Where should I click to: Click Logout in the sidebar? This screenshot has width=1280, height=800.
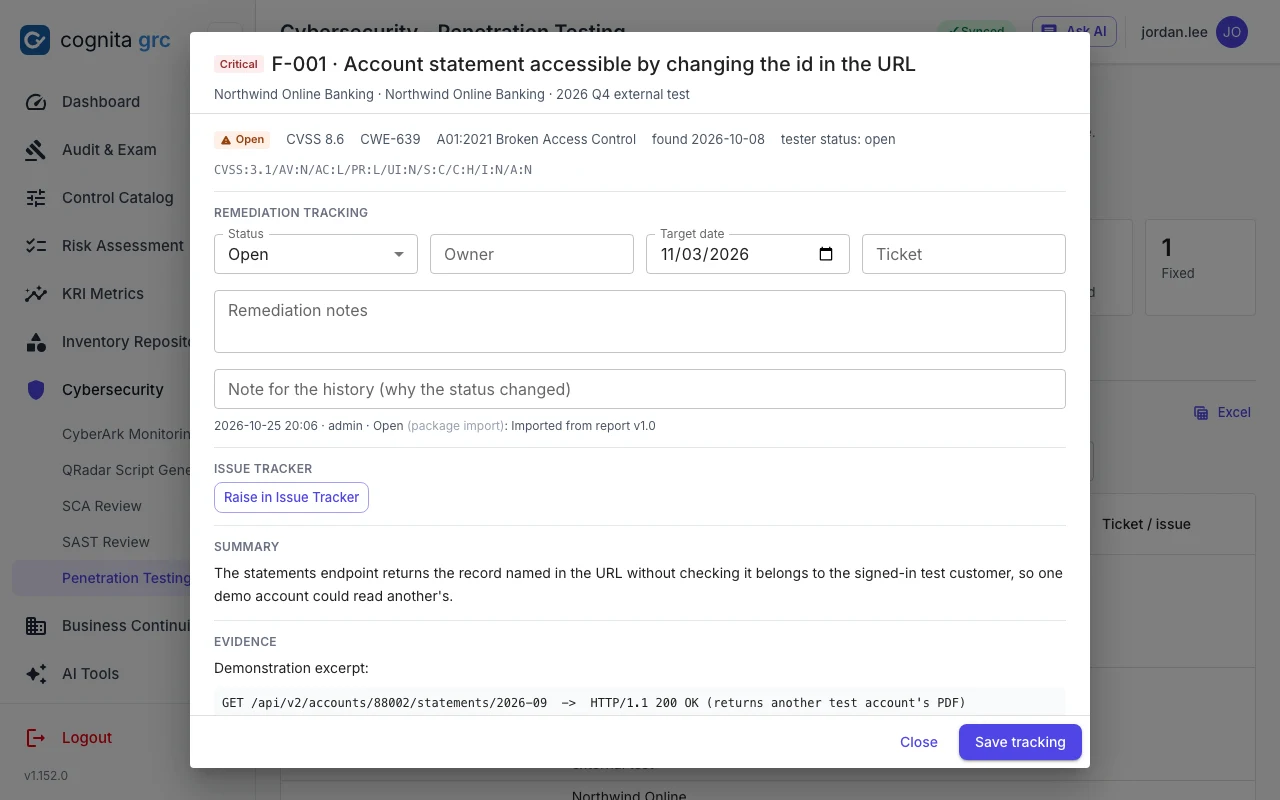[87, 738]
